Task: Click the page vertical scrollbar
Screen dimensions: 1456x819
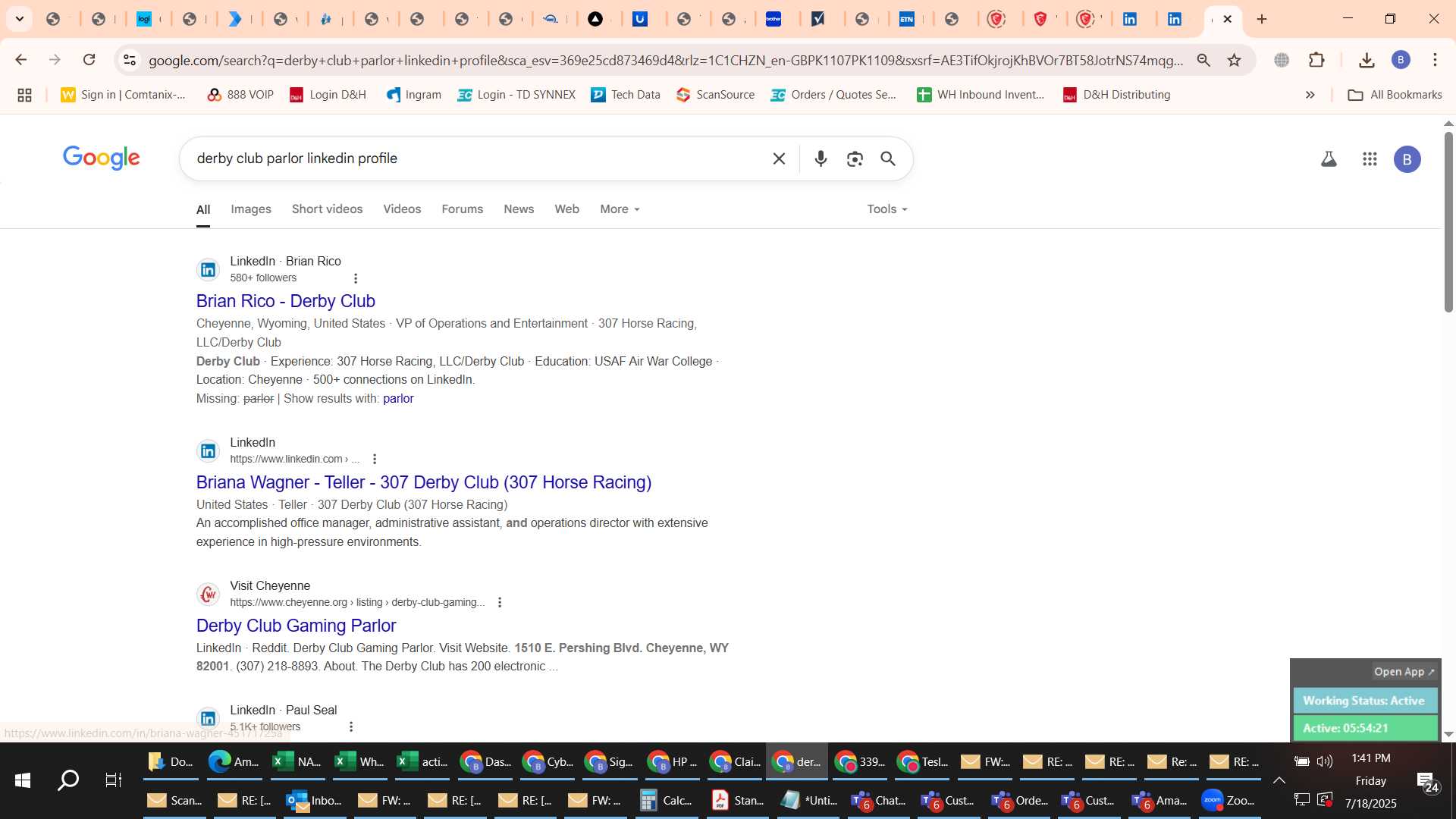Action: pyautogui.click(x=1448, y=222)
